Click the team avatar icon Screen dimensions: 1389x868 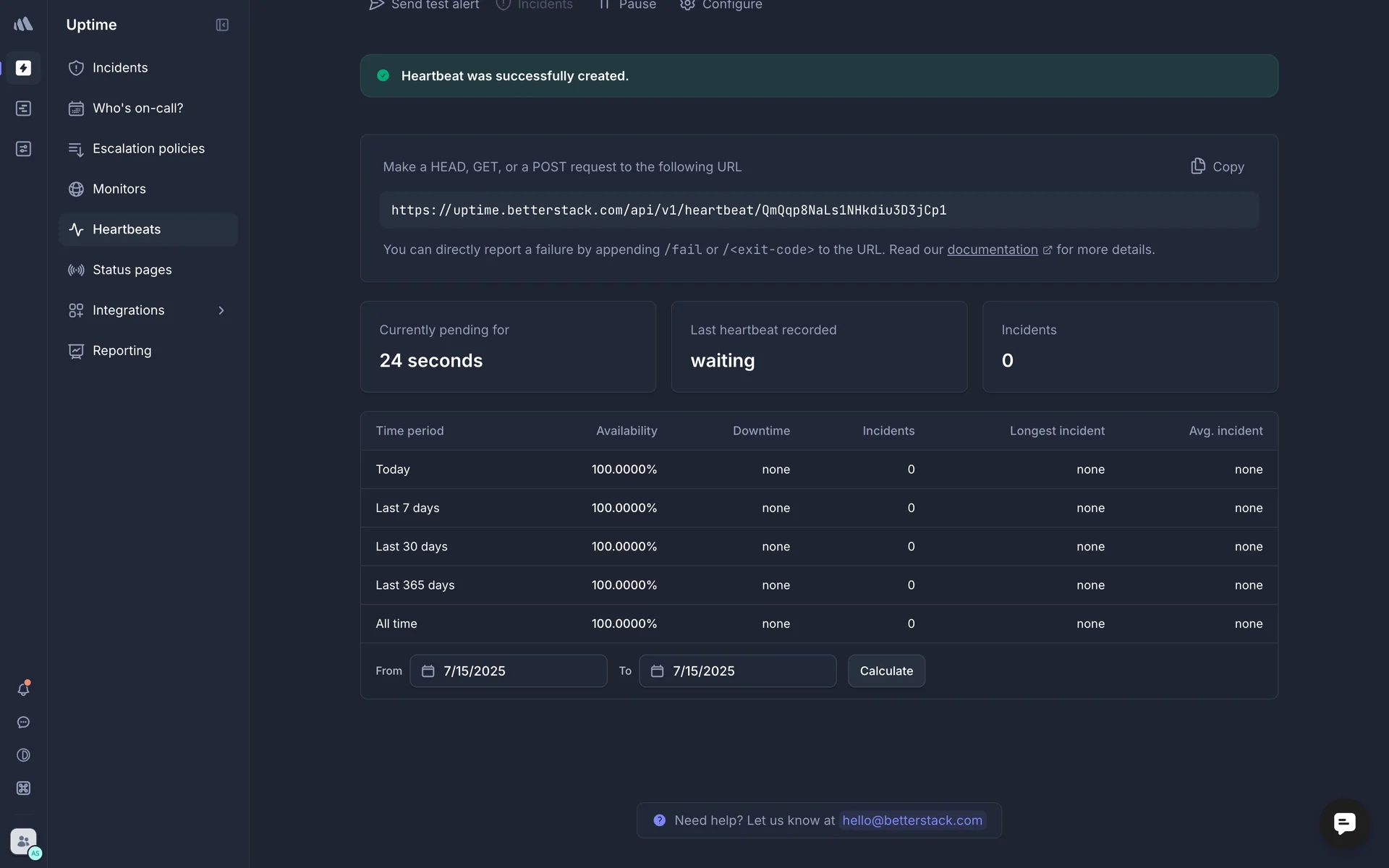[23, 841]
